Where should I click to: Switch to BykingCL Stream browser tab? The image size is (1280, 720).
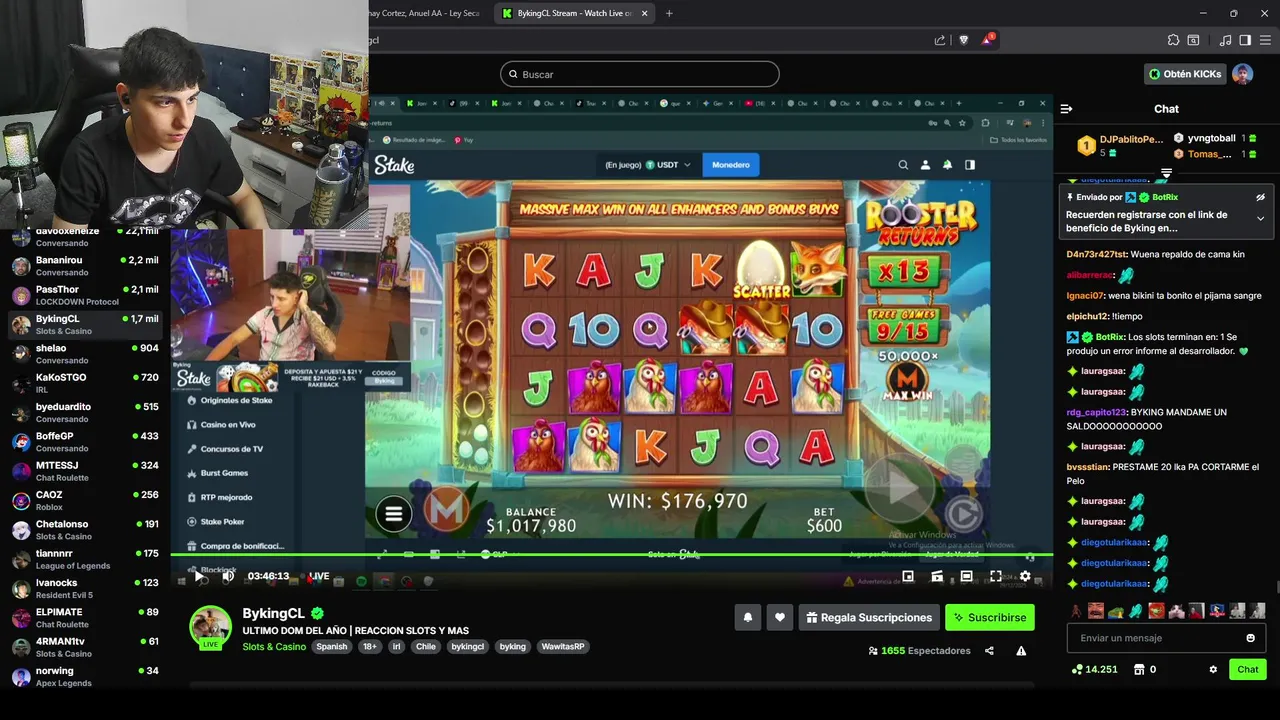click(574, 13)
